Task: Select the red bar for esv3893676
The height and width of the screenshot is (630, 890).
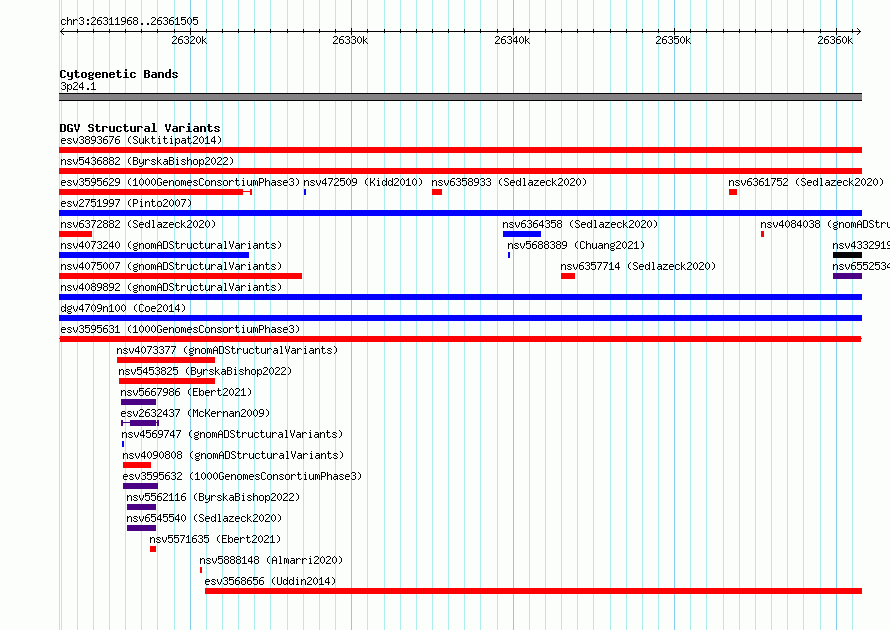Action: point(460,150)
